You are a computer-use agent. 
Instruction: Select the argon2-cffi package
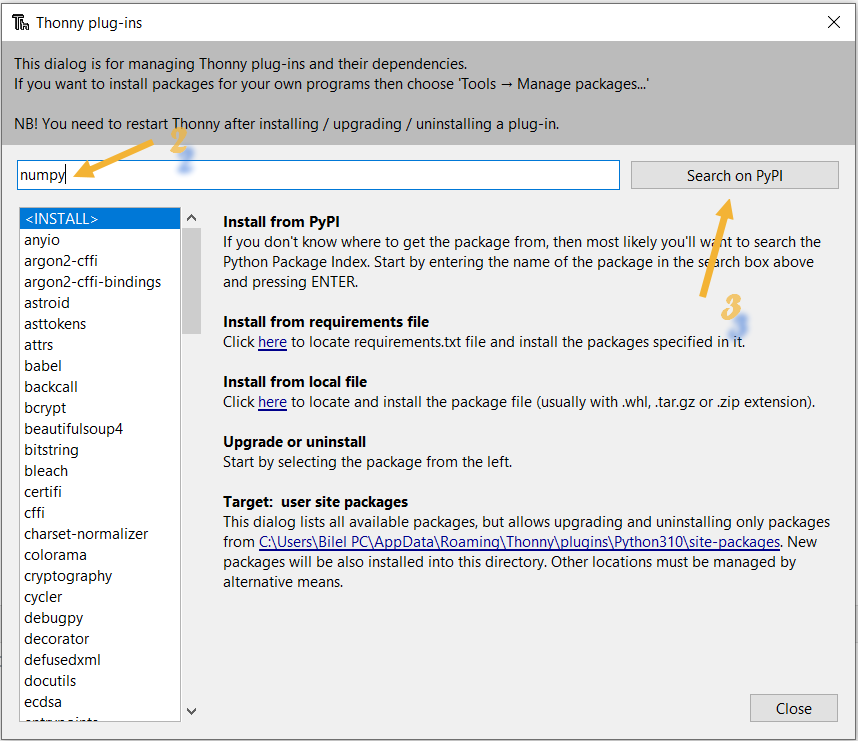point(100,260)
